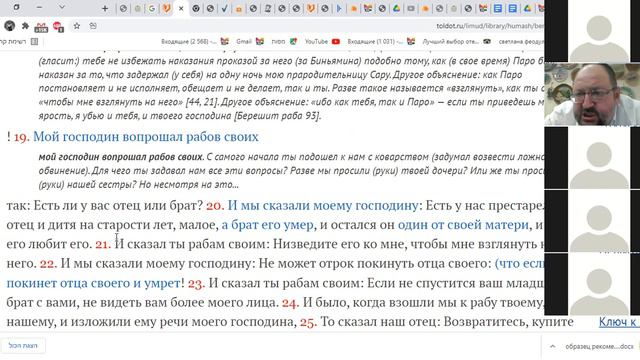The image size is (640, 360).
Task: Click the maps bookmark favicon
Action: (293, 41)
